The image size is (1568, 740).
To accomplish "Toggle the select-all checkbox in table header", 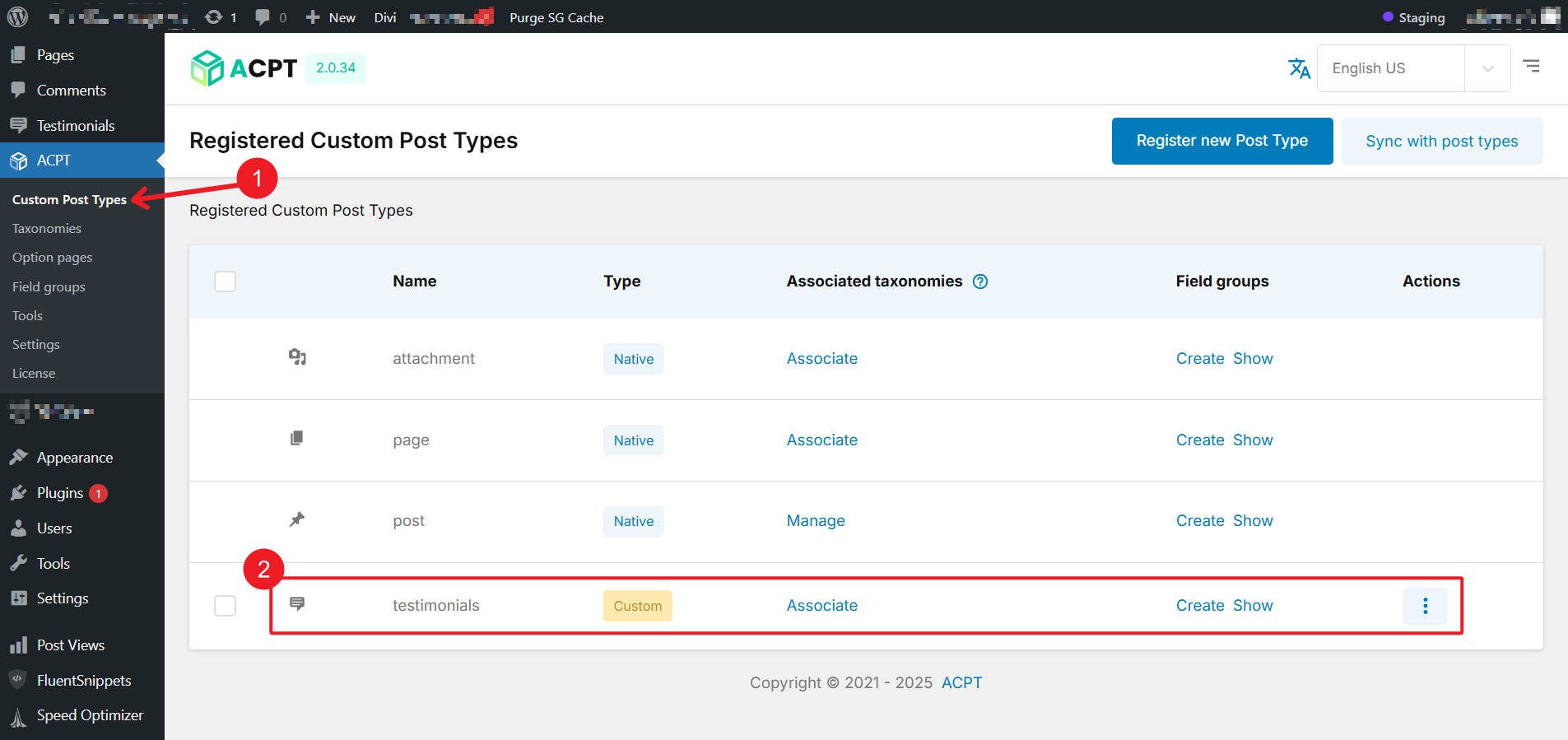I will click(225, 282).
